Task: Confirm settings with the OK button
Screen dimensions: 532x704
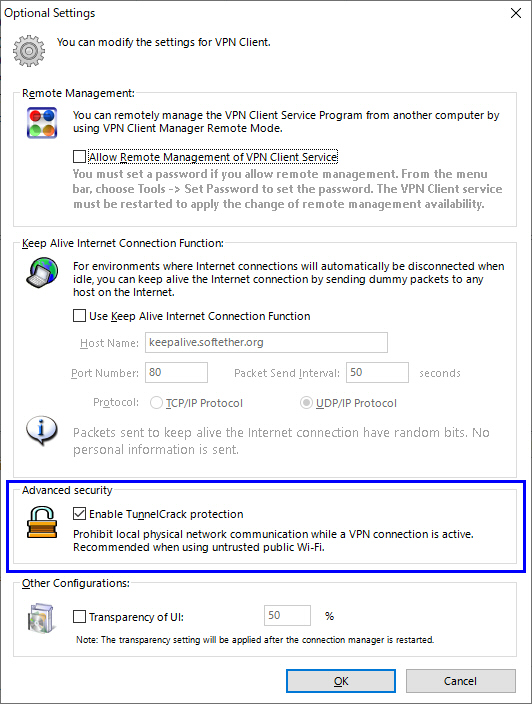Action: [341, 681]
